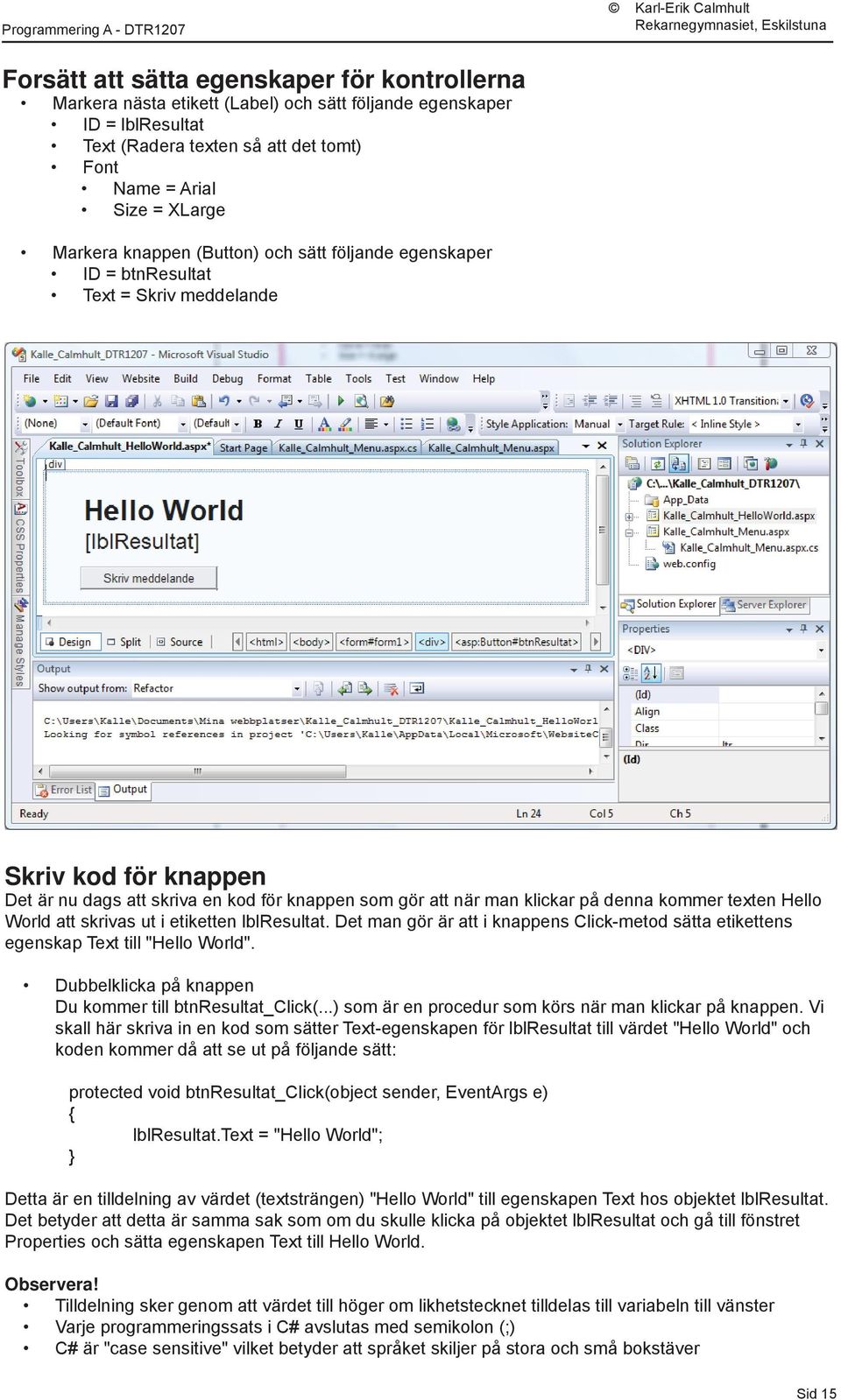
Task: Select the <asp:Button#btnResultat> tag breadcrumb
Action: (517, 642)
